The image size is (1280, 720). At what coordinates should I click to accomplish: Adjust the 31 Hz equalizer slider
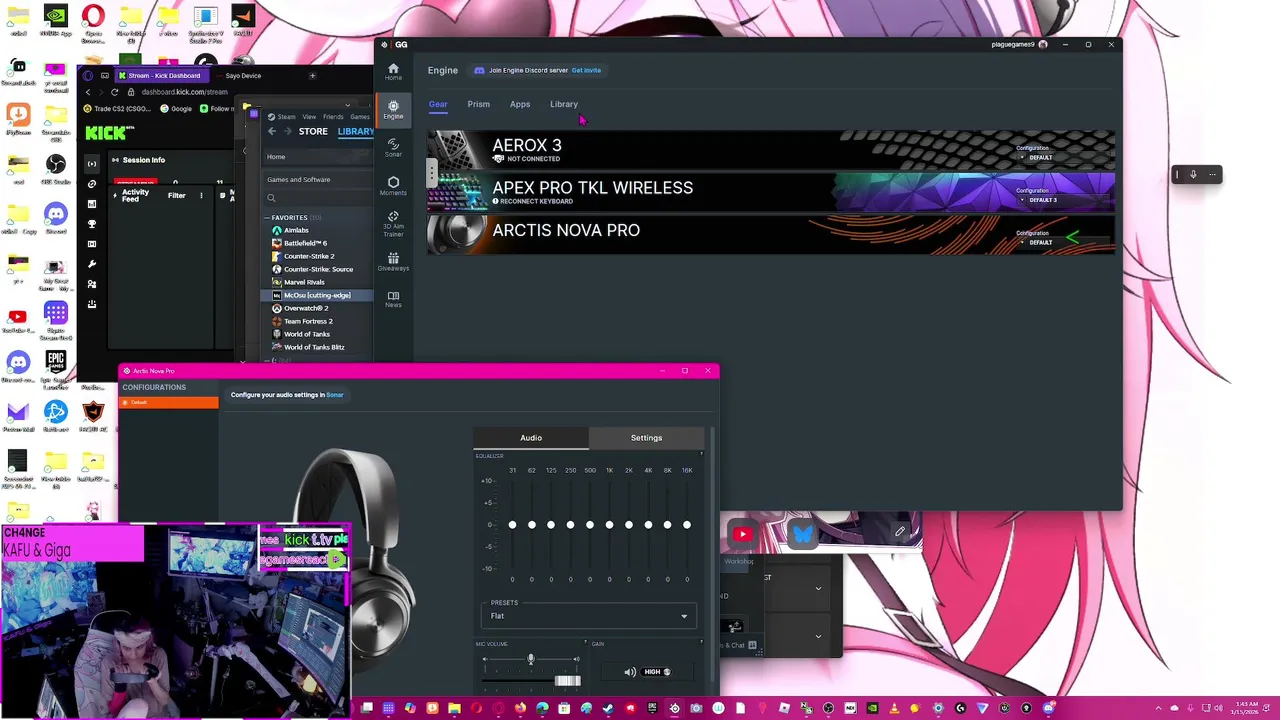pyautogui.click(x=512, y=525)
